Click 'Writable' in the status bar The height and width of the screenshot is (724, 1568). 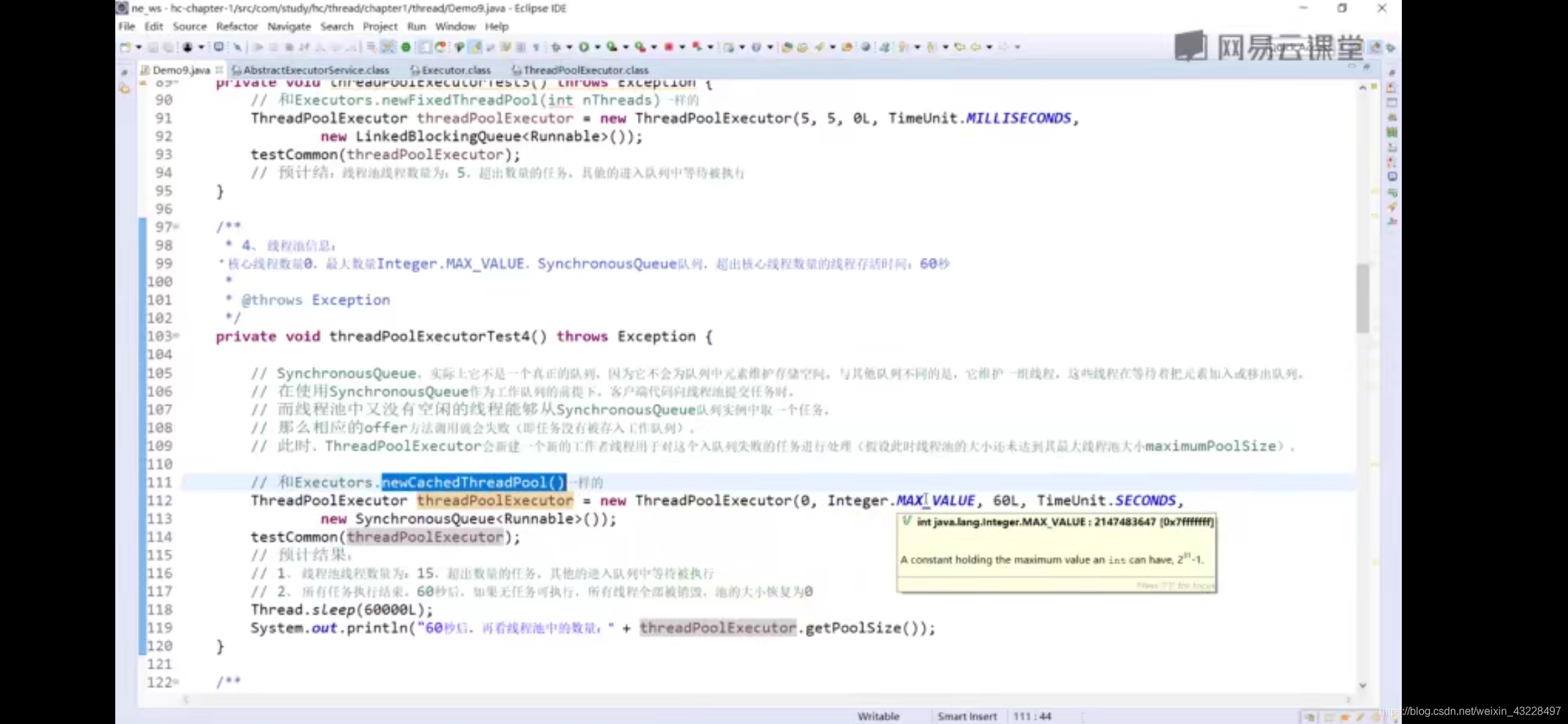pyautogui.click(x=878, y=716)
